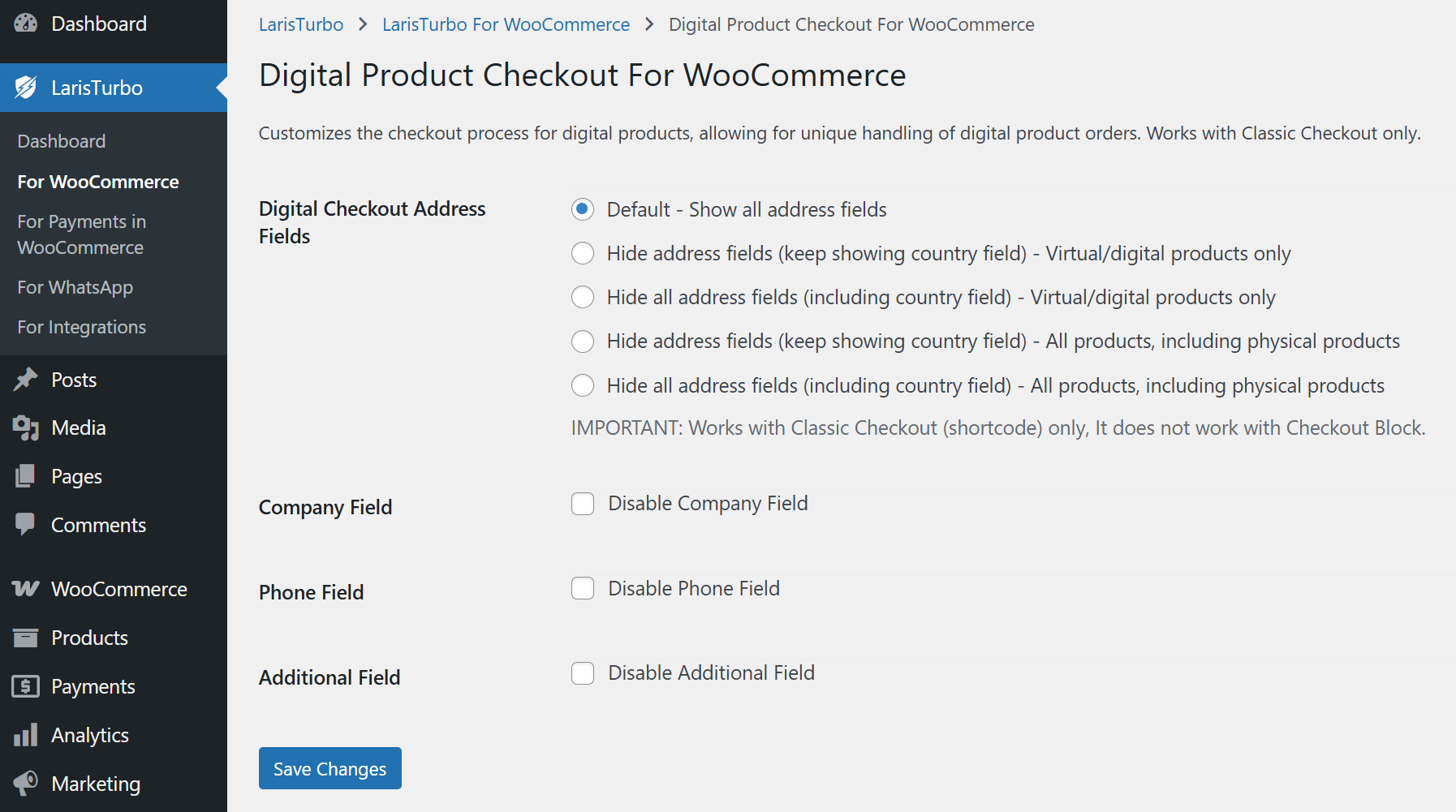This screenshot has height=812, width=1456.
Task: Open For Payments in WooCommerce submenu
Action: click(81, 234)
